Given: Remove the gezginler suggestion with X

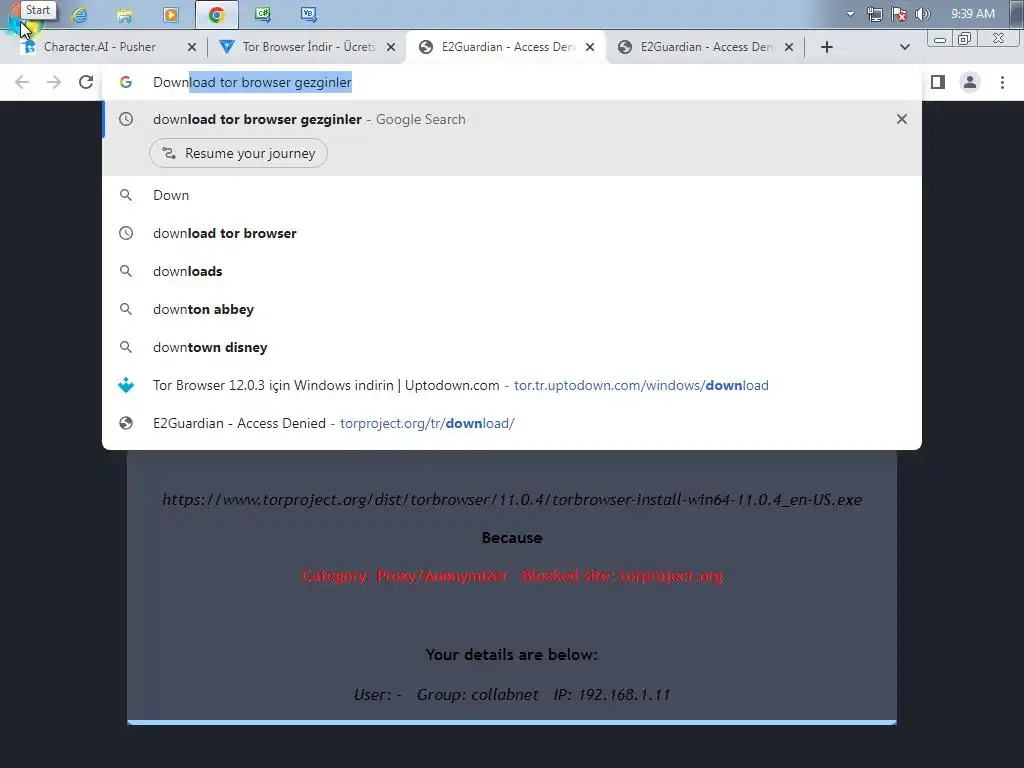Looking at the screenshot, I should coord(902,119).
